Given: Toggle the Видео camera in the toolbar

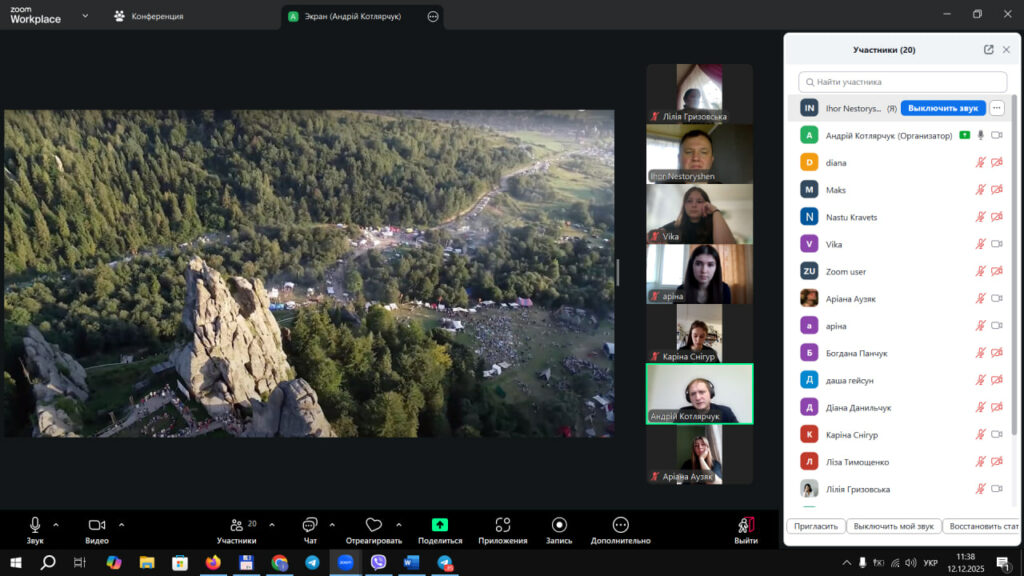Looking at the screenshot, I should pyautogui.click(x=97, y=525).
